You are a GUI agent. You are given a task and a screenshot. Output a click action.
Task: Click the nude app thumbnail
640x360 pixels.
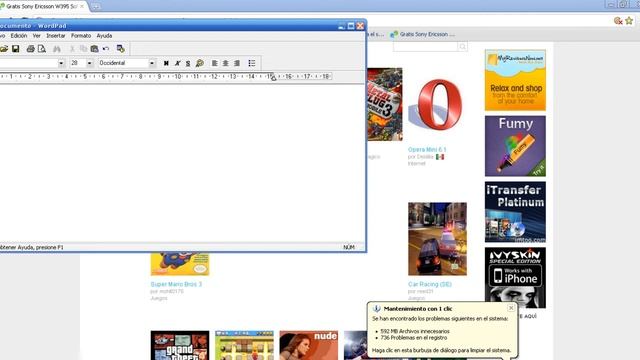point(309,345)
